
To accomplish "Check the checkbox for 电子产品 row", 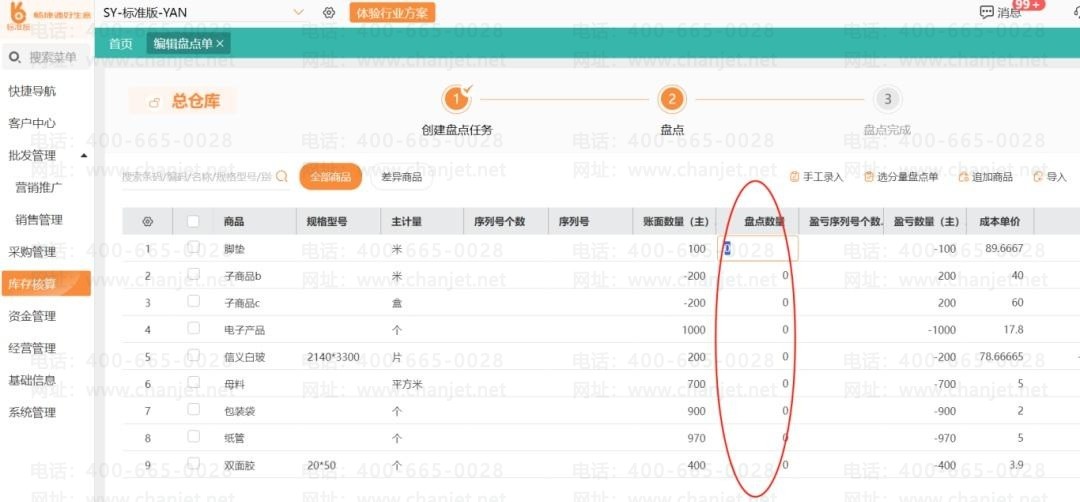I will click(194, 328).
